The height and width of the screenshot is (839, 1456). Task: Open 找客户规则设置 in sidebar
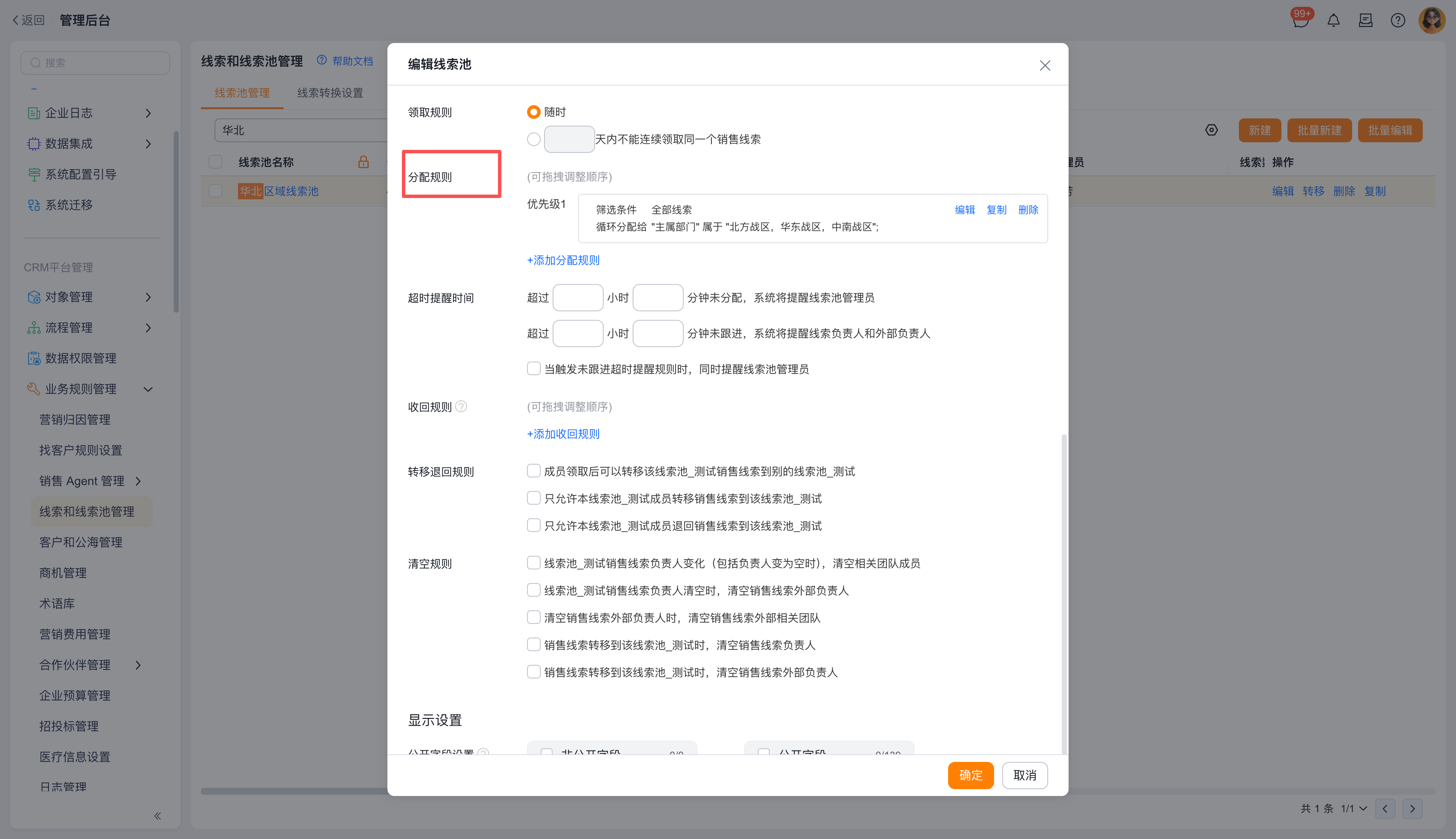[x=80, y=450]
